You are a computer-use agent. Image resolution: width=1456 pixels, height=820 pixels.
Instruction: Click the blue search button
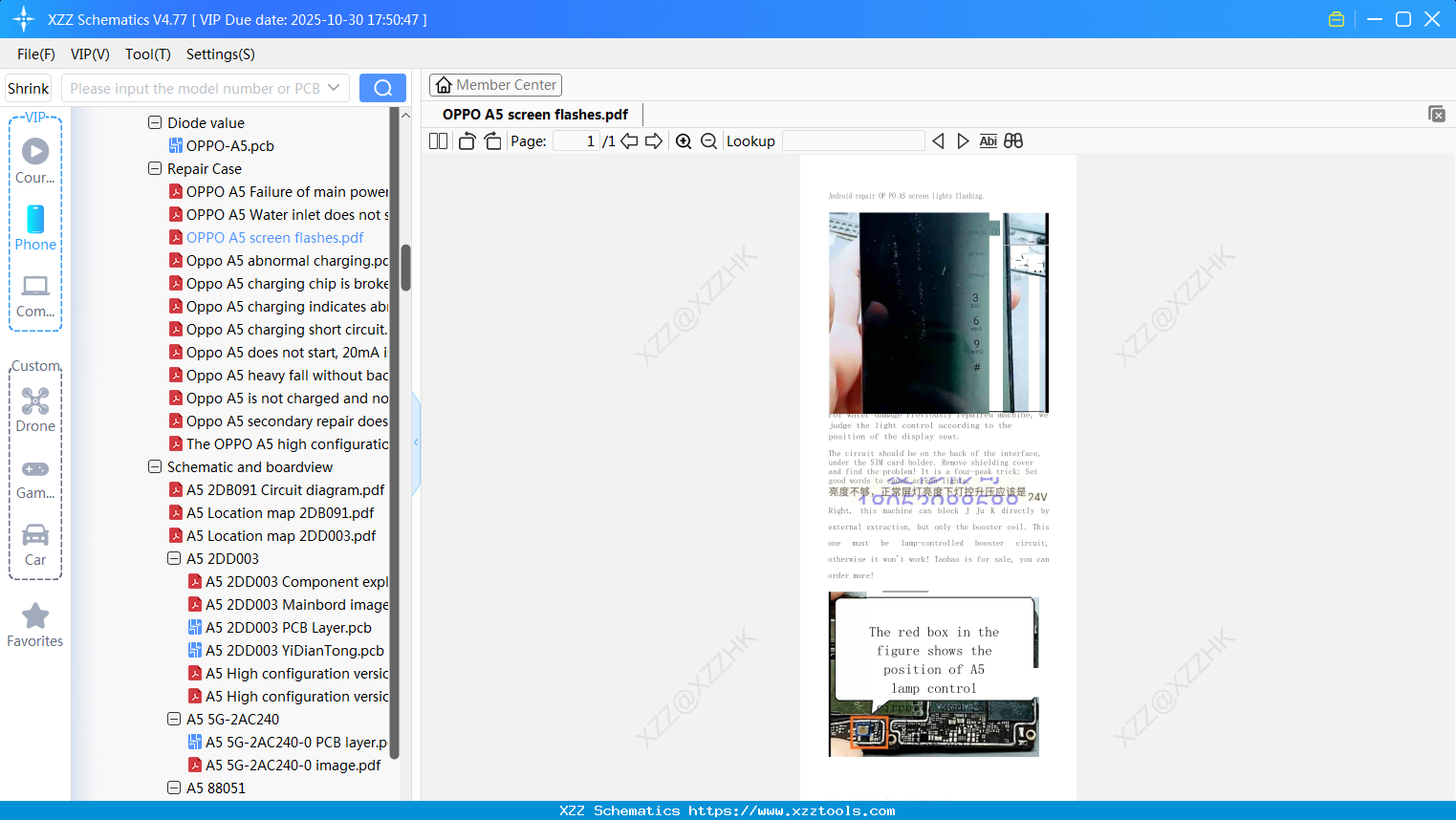382,88
